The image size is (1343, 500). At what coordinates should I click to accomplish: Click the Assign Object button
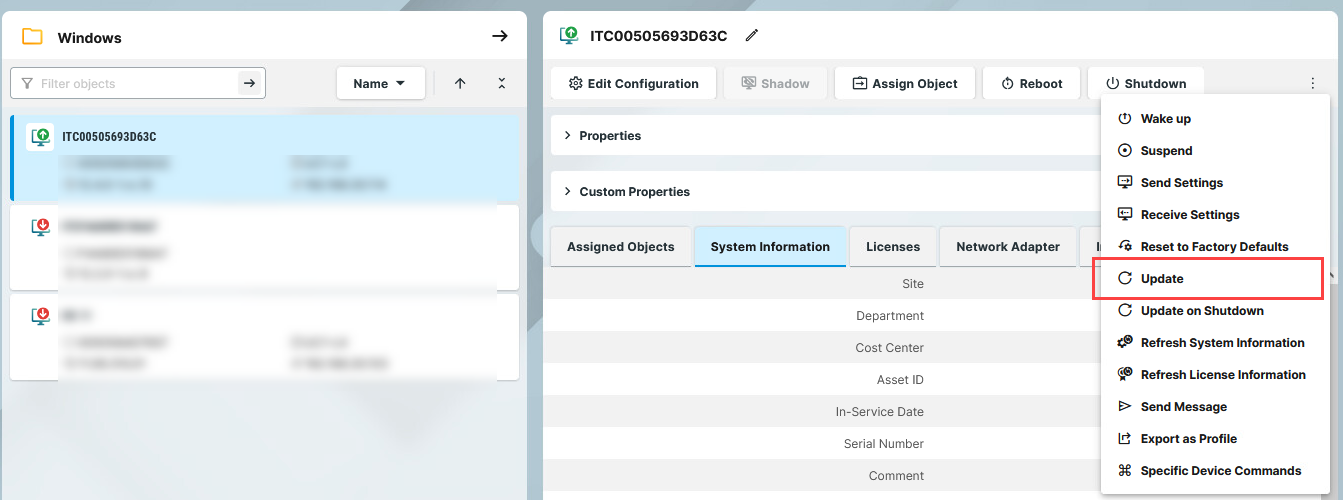[x=904, y=84]
